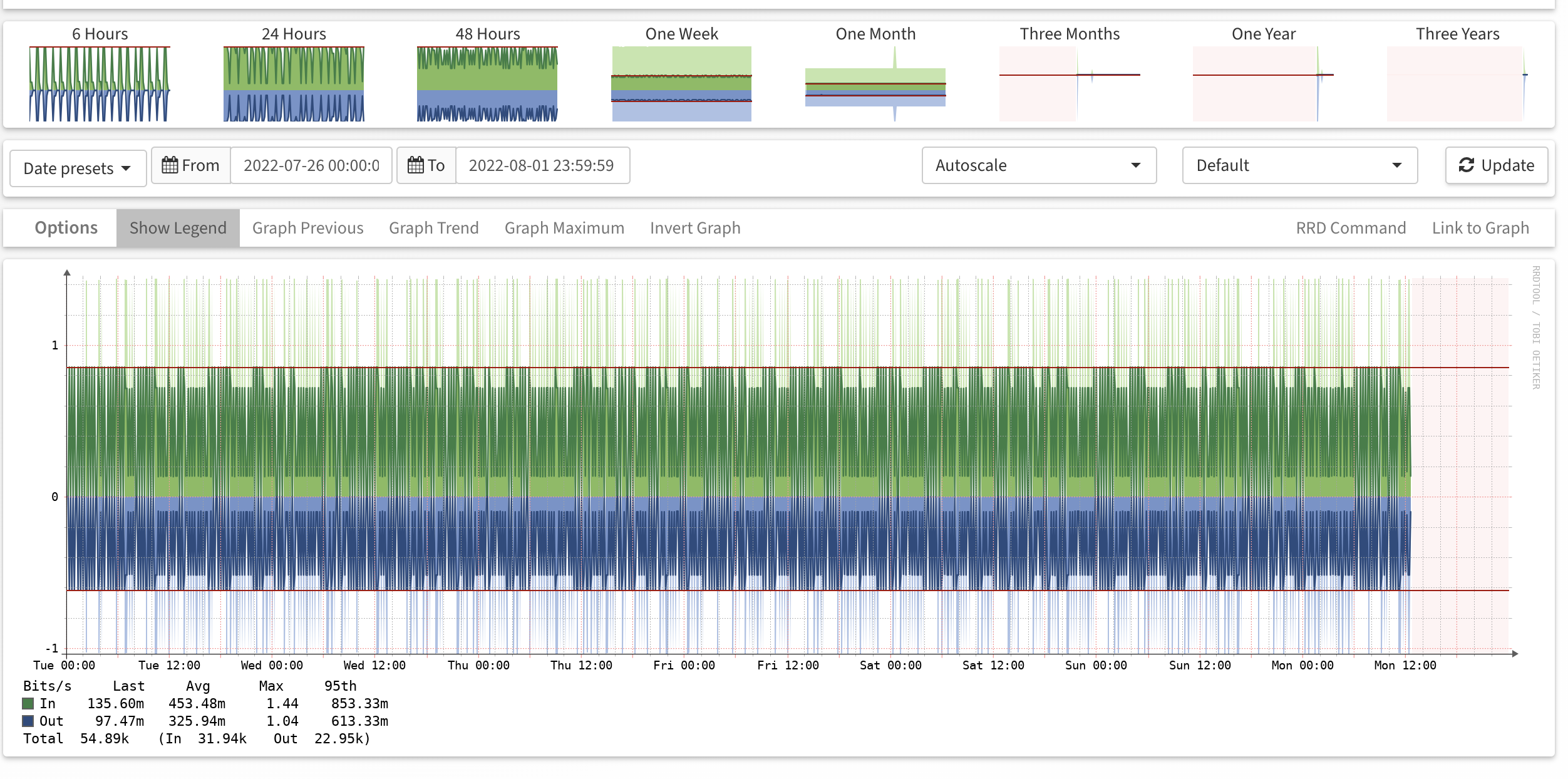Enable the Graph Trend option
Screen dimensions: 1568x779
pyautogui.click(x=433, y=228)
